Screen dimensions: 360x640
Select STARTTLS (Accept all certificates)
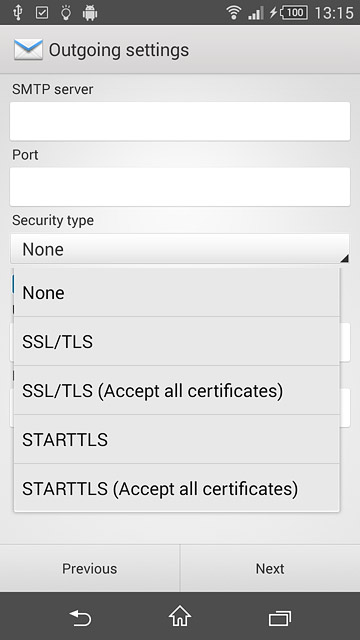point(177,488)
